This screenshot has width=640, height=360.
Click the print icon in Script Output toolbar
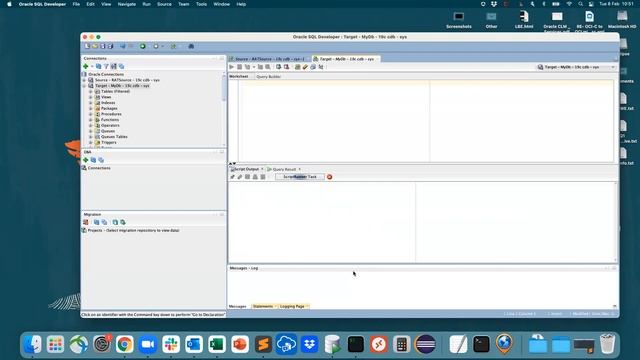(x=255, y=177)
